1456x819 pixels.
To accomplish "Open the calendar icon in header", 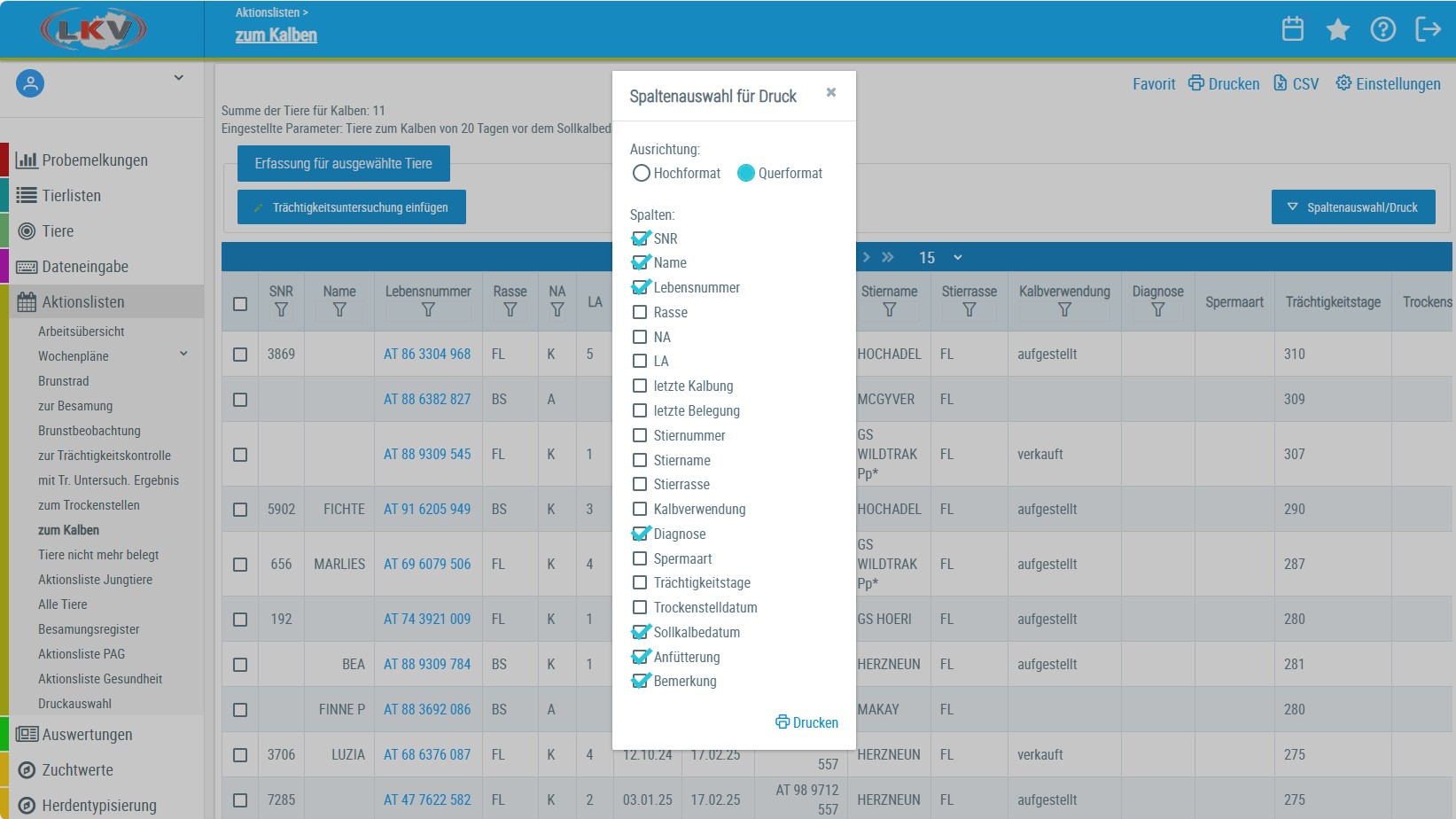I will pos(1292,29).
